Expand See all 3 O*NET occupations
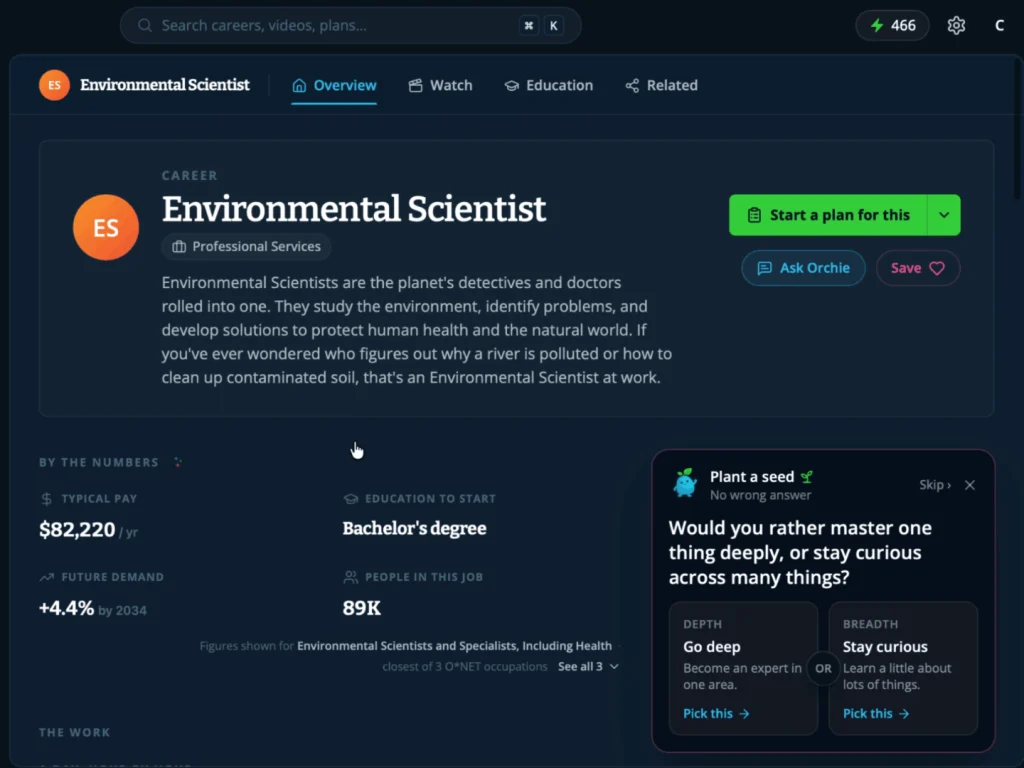The height and width of the screenshot is (768, 1024). click(x=588, y=667)
